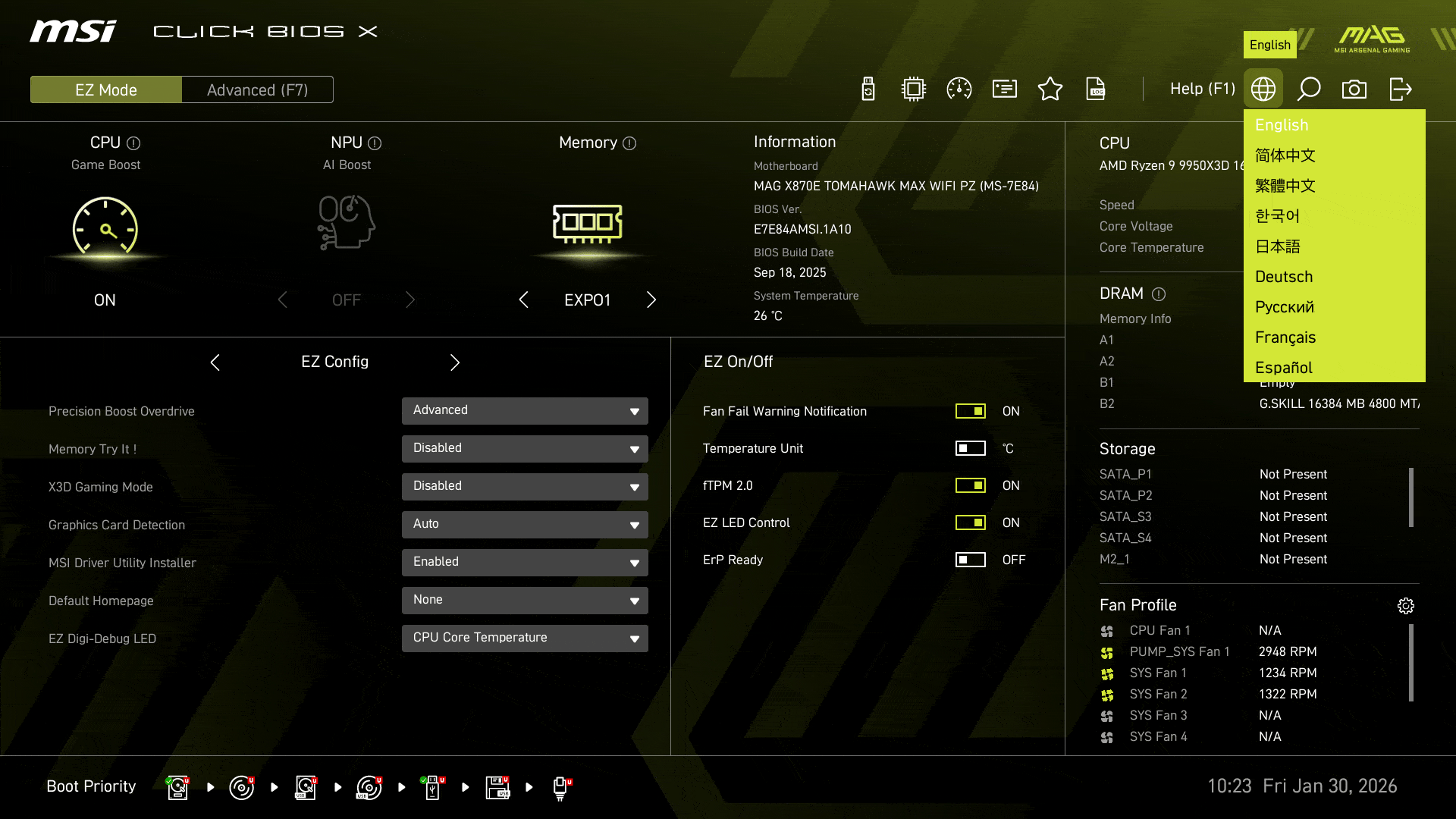Image resolution: width=1456 pixels, height=819 pixels.
Task: Take a screenshot with camera icon
Action: click(x=1354, y=89)
